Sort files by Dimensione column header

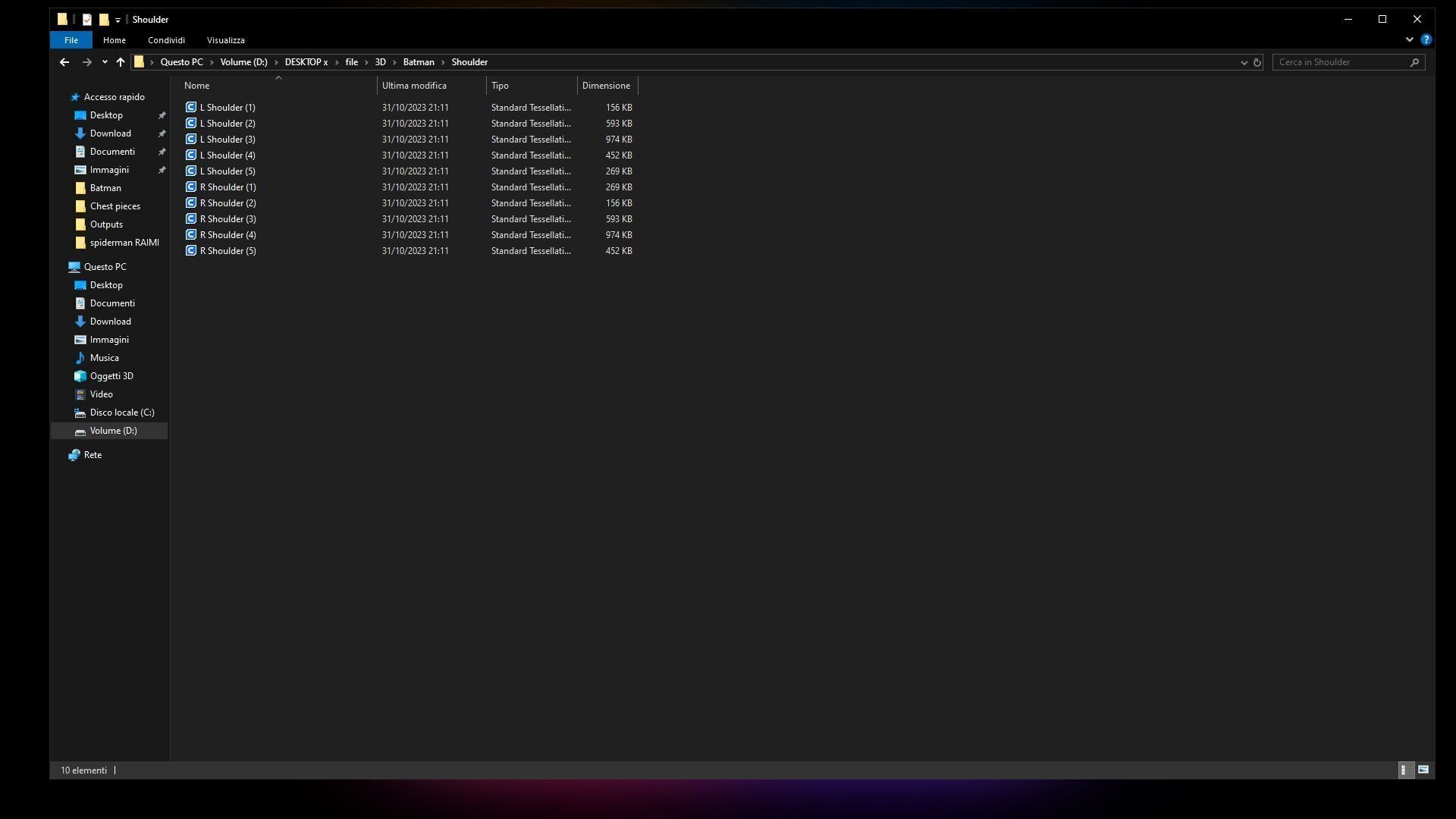[606, 86]
